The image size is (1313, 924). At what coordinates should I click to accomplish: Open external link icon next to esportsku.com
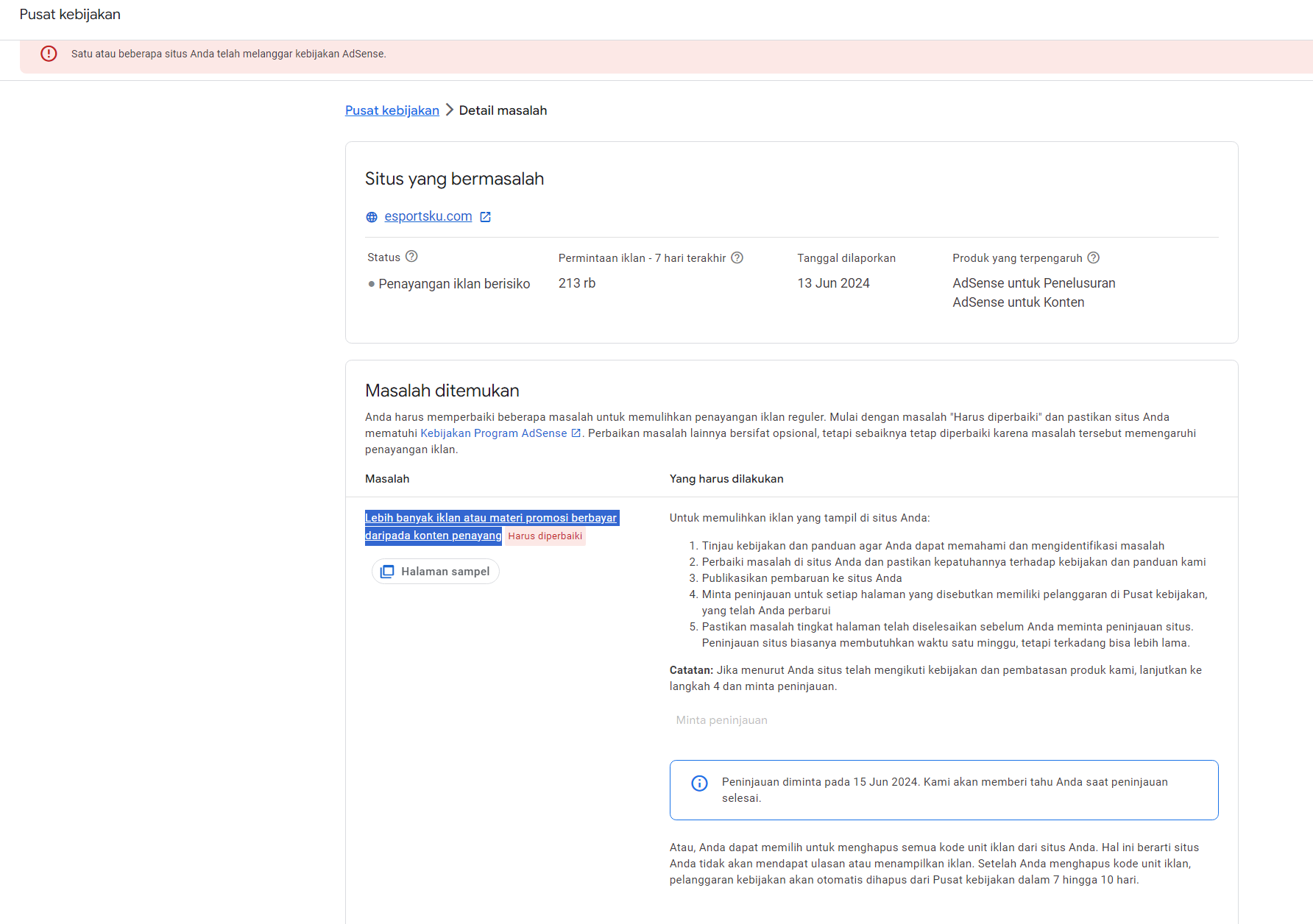click(486, 217)
